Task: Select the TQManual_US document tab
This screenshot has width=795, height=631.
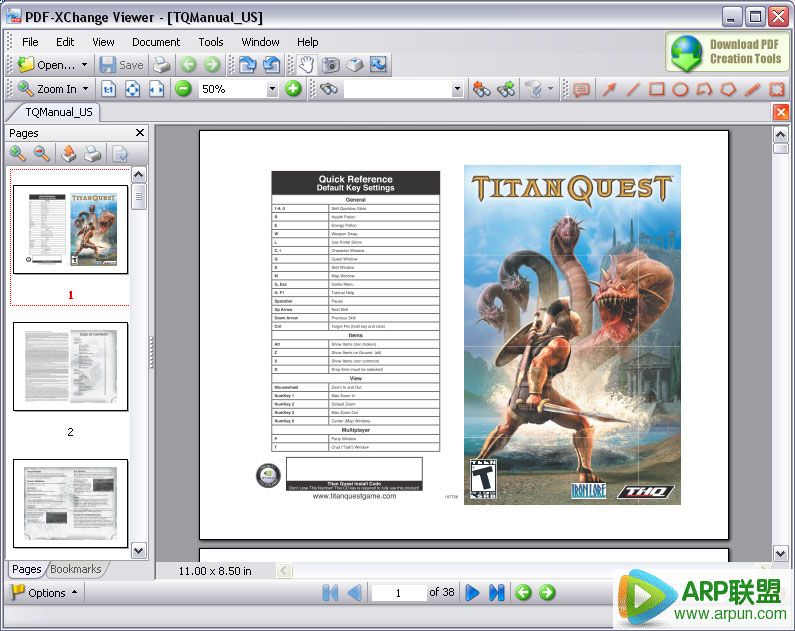Action: click(58, 112)
